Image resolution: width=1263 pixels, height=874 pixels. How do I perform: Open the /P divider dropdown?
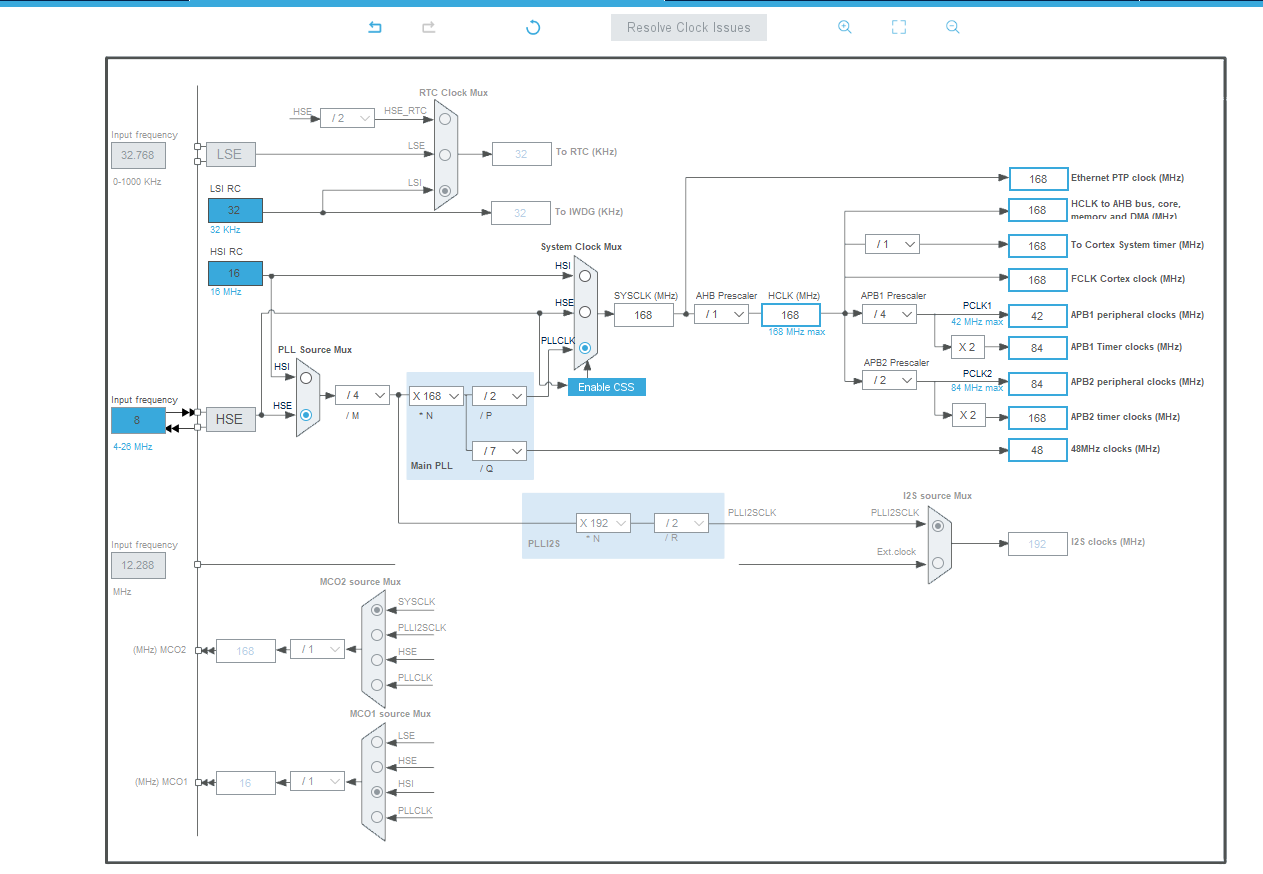point(499,396)
